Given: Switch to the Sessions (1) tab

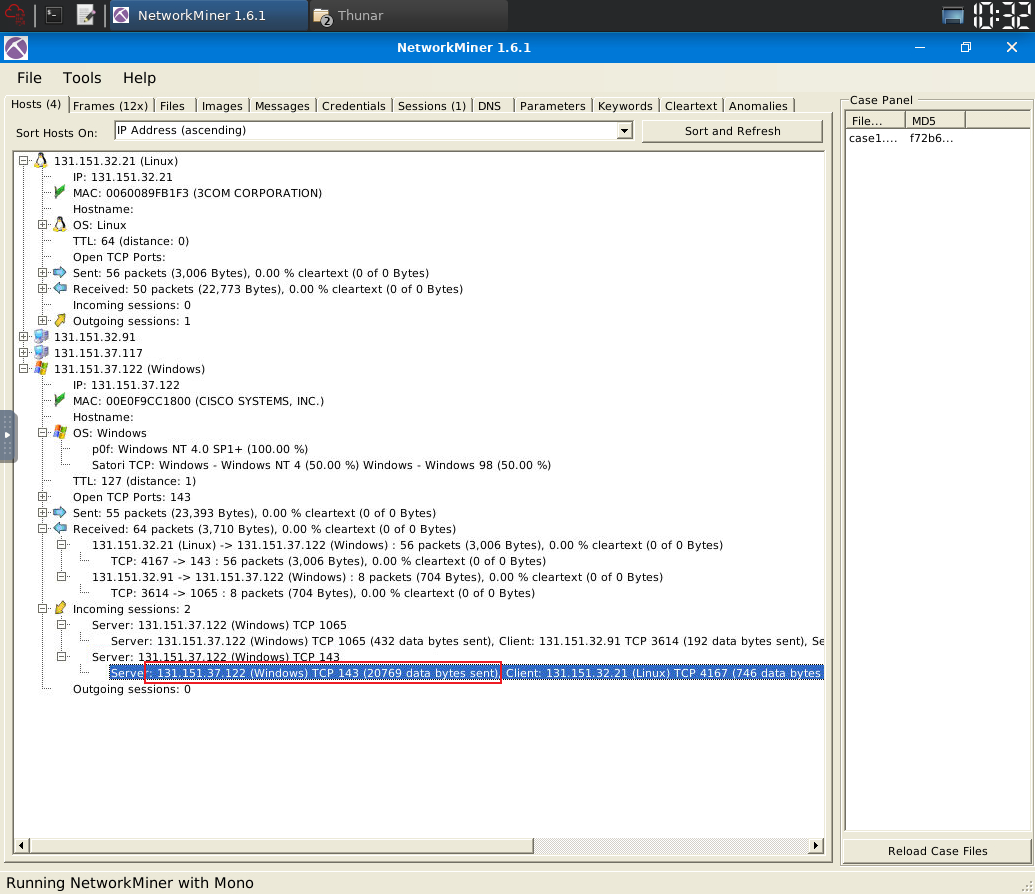Looking at the screenshot, I should pos(432,106).
